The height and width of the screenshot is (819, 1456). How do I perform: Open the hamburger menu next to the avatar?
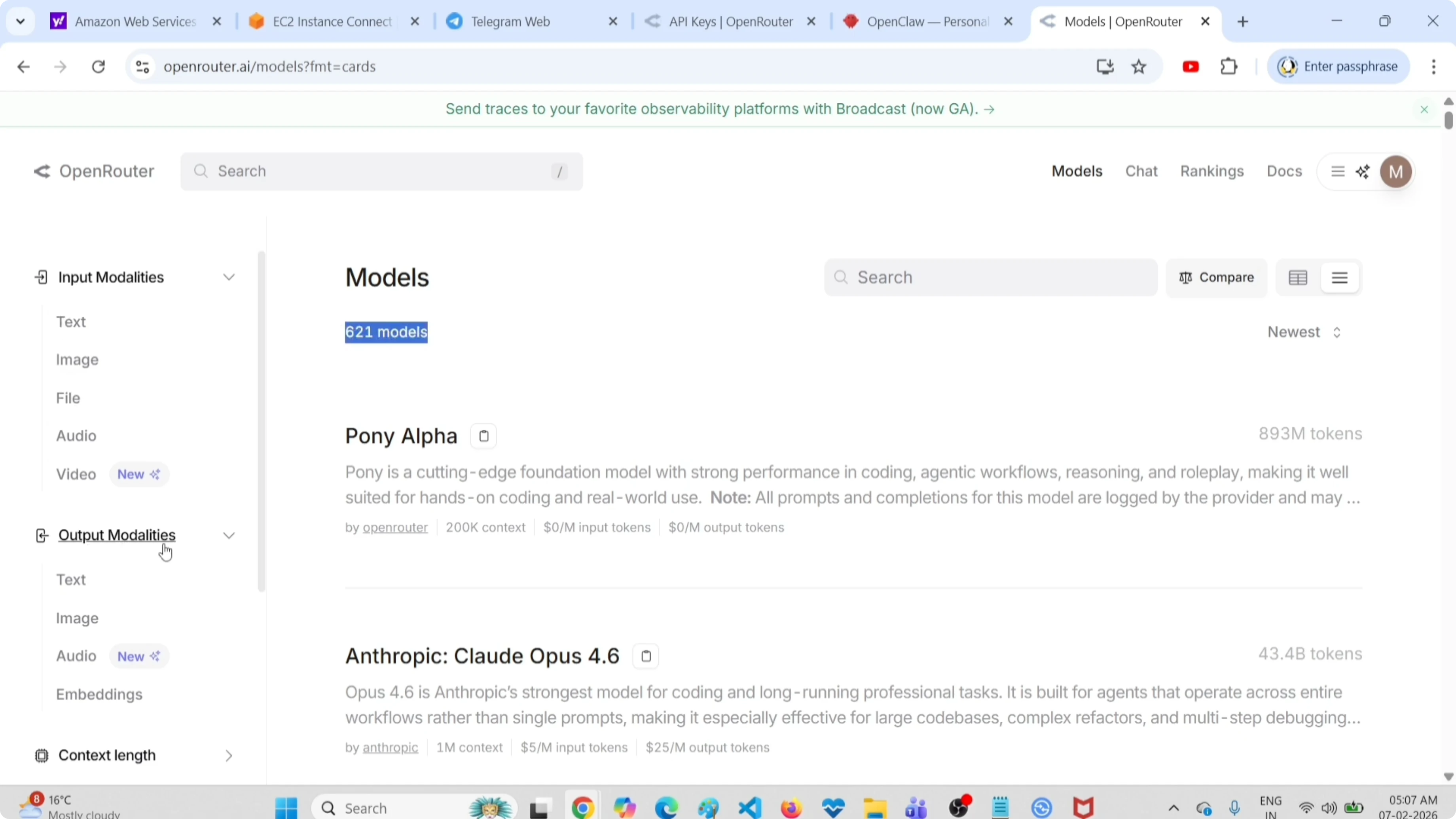1337,171
